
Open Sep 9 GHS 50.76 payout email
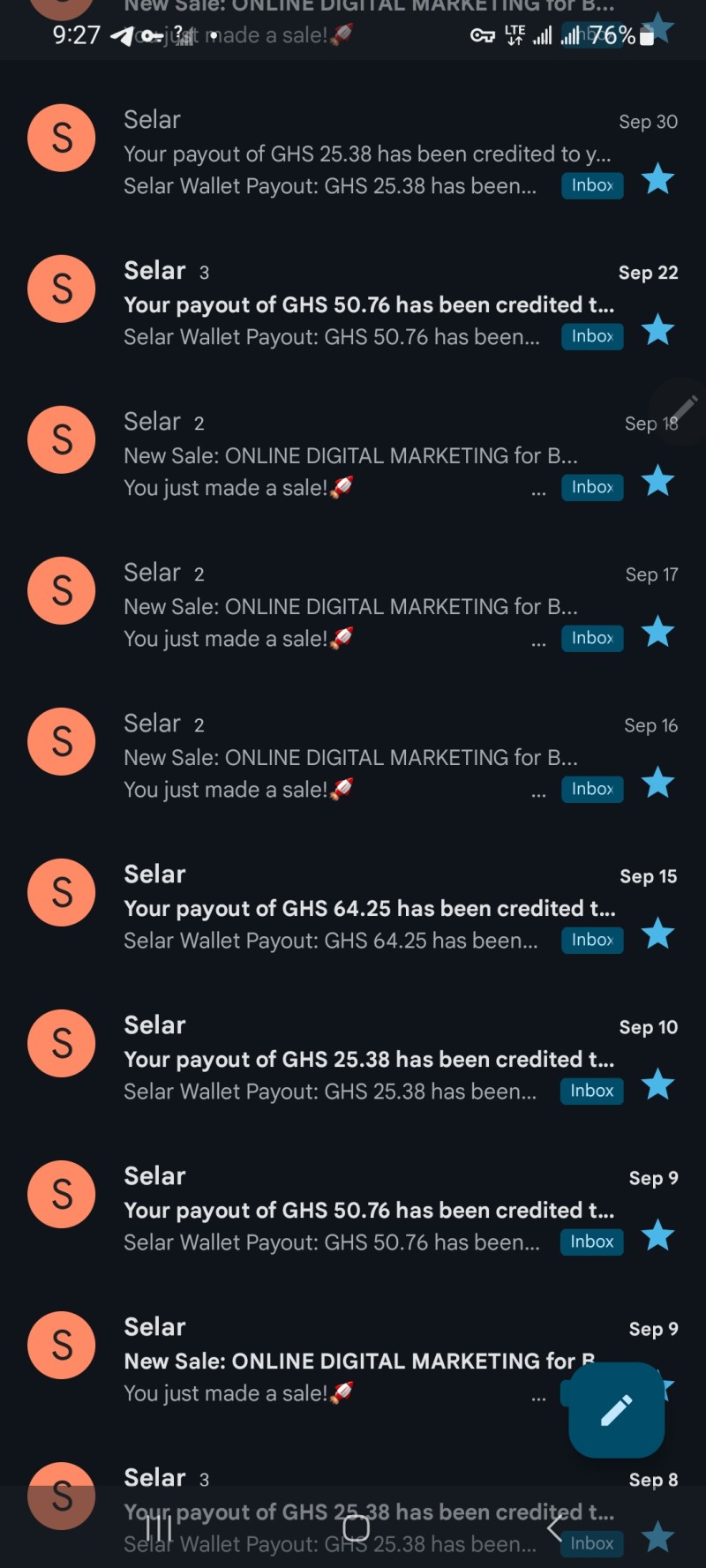[369, 1210]
